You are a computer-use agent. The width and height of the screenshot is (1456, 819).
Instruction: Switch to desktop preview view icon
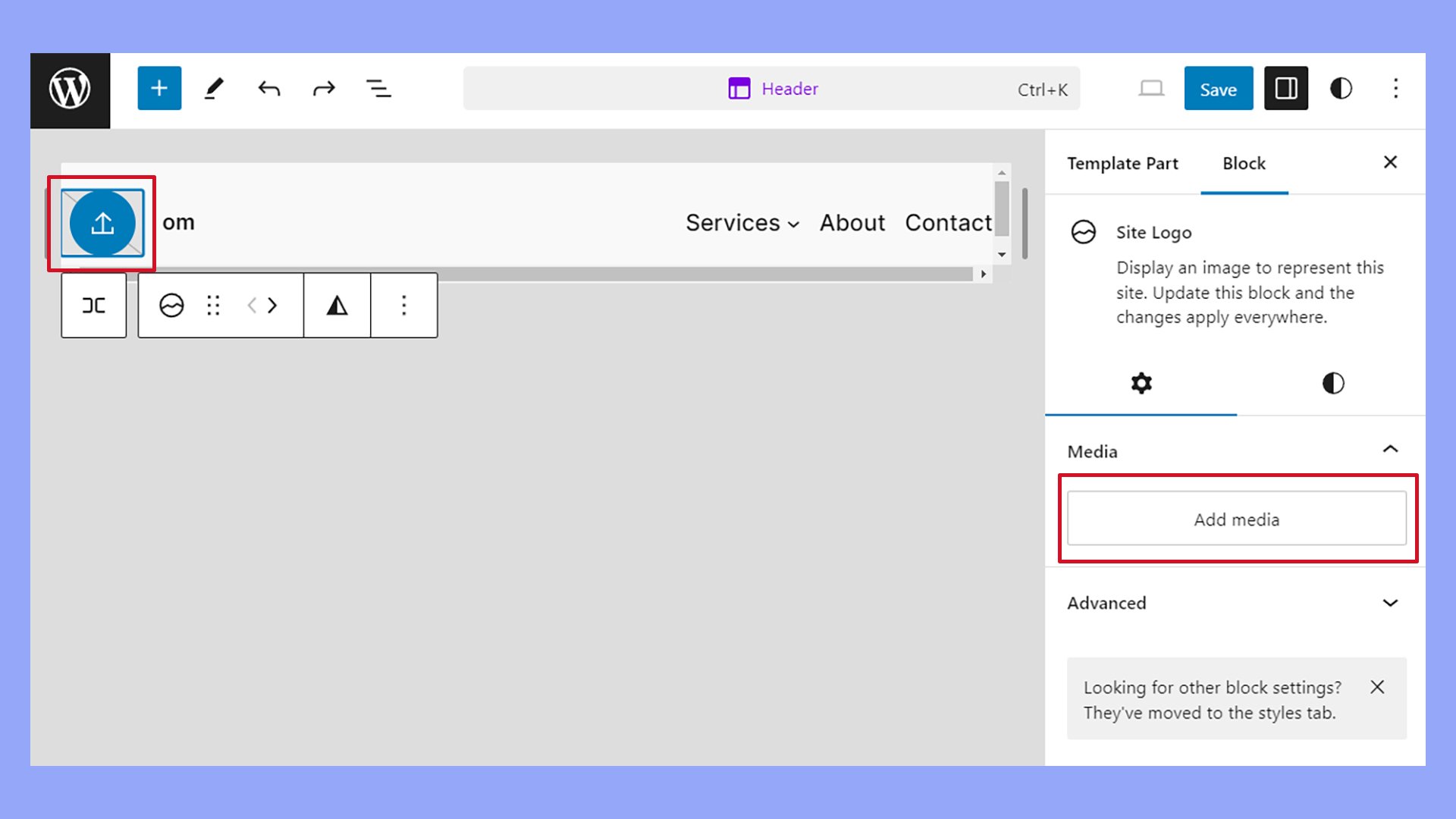(x=1151, y=89)
